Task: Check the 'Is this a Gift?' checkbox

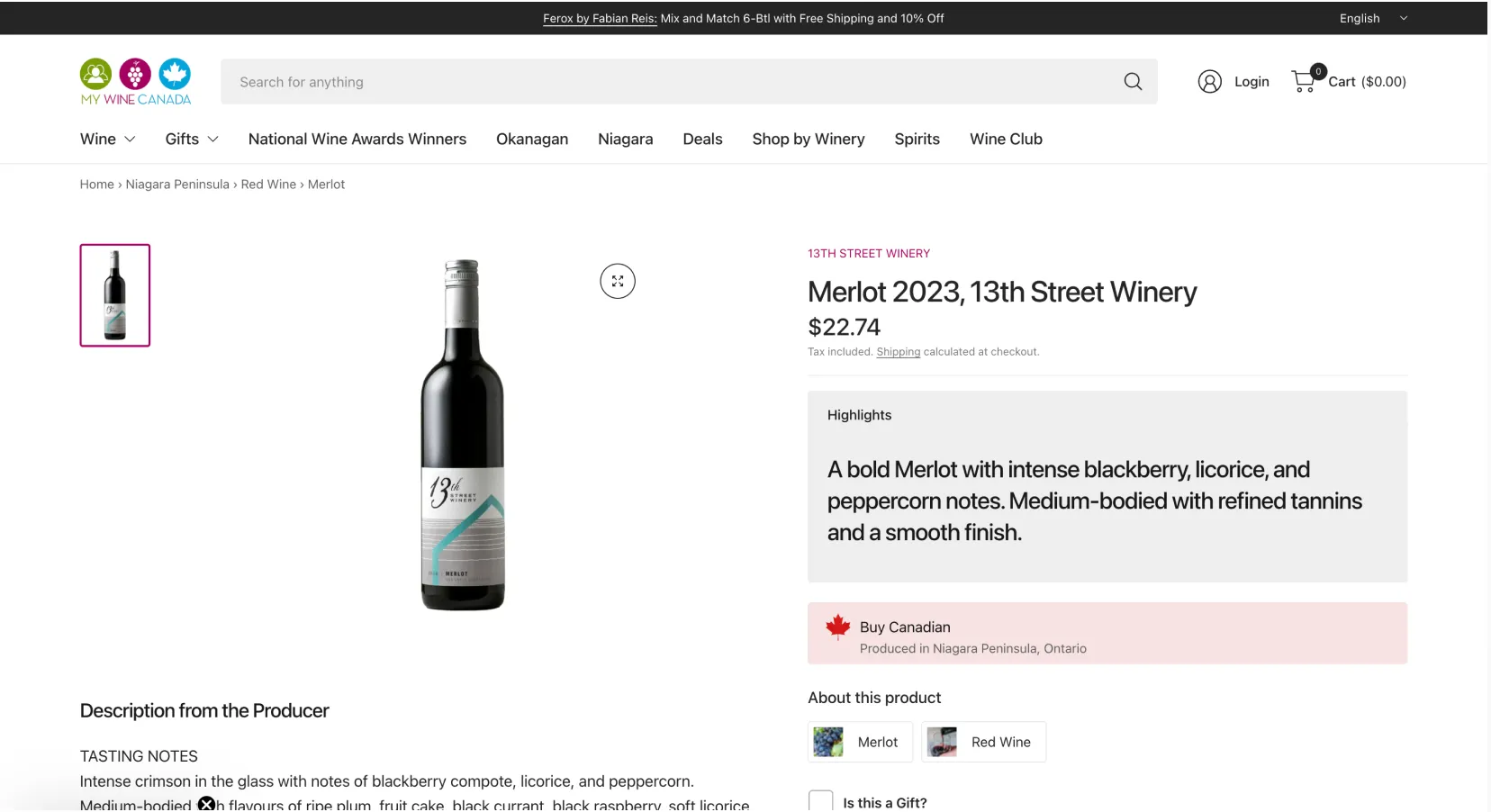Action: [820, 801]
